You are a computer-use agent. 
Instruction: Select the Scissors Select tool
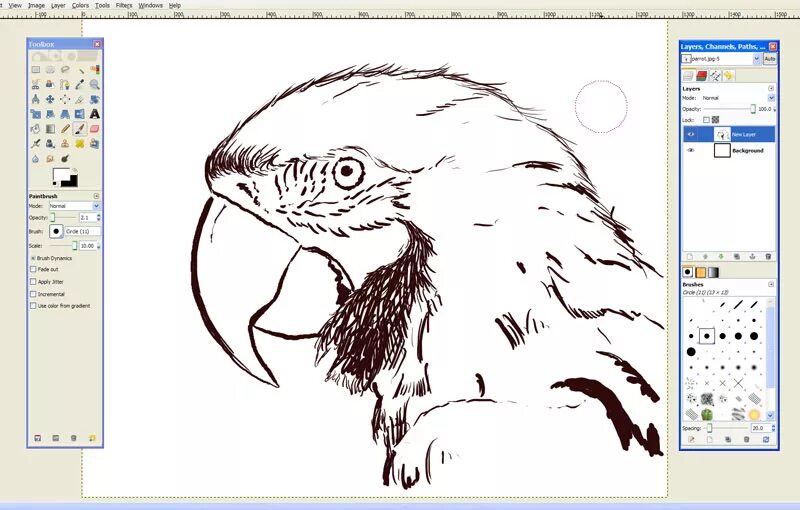pos(35,84)
